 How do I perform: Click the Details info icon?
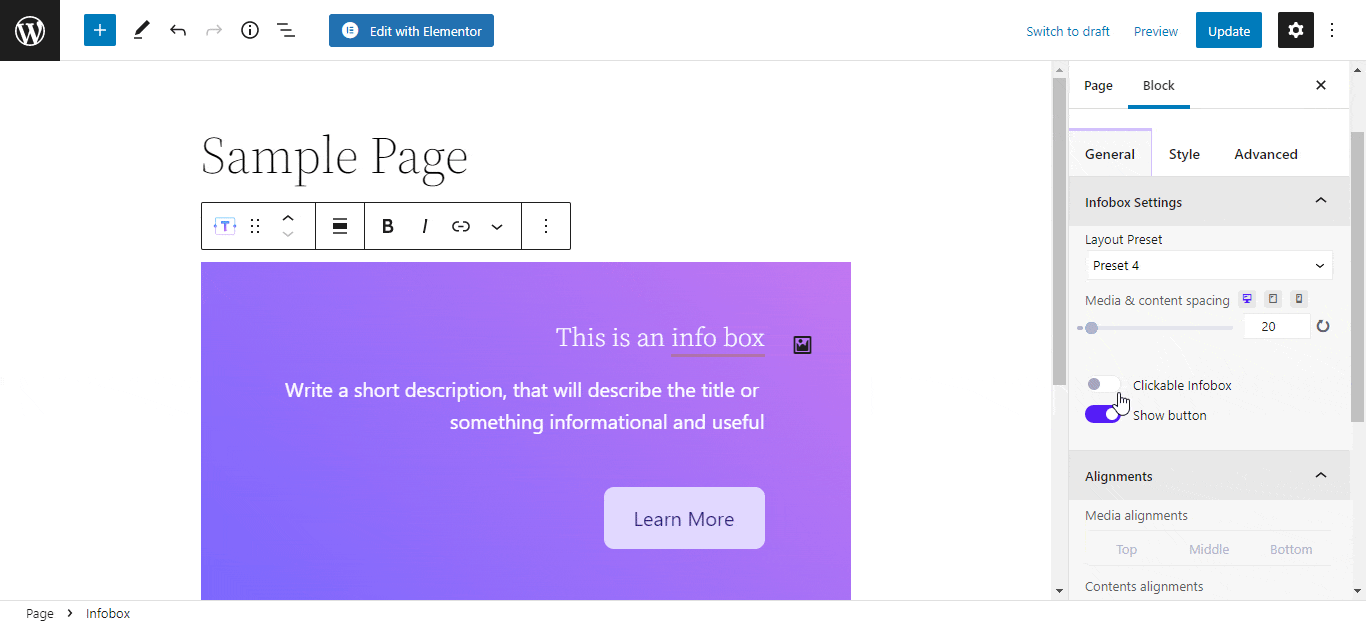(x=250, y=30)
